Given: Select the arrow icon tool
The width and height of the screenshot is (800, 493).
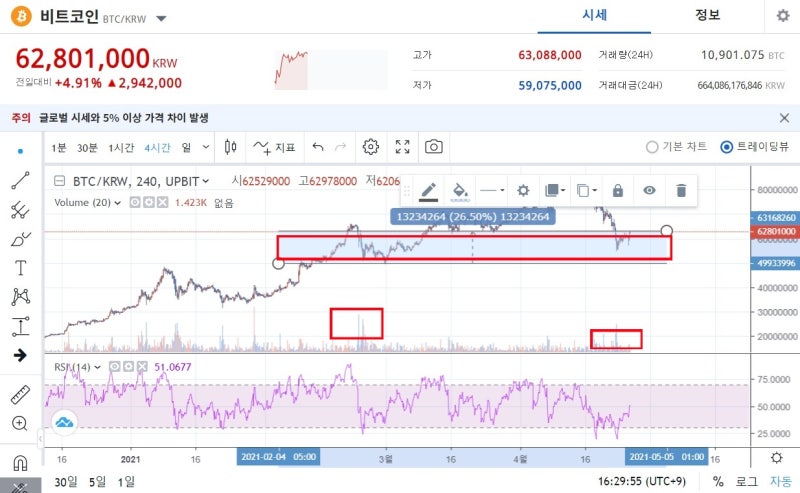Looking at the screenshot, I should tap(20, 355).
